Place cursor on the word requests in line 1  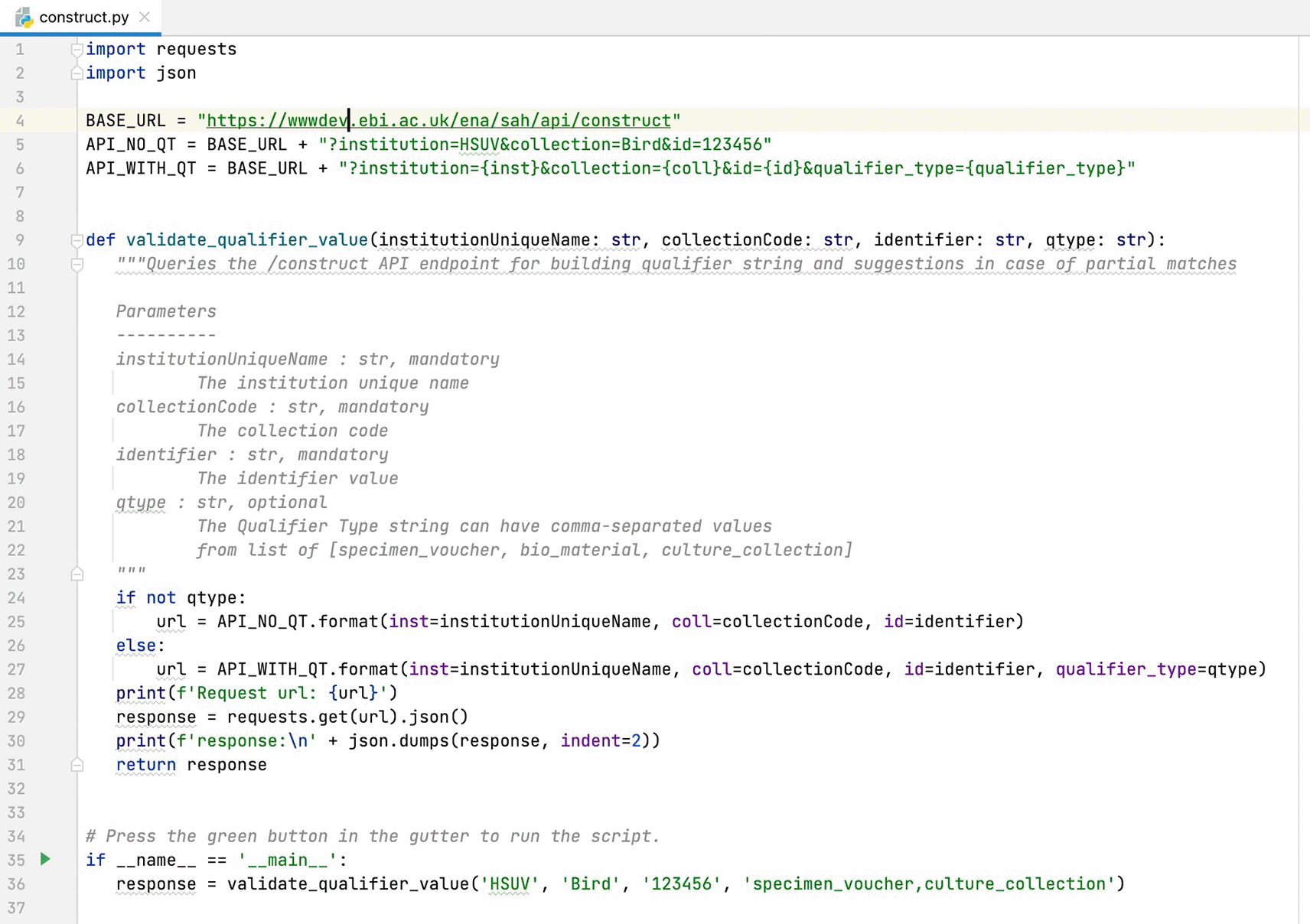click(x=196, y=48)
